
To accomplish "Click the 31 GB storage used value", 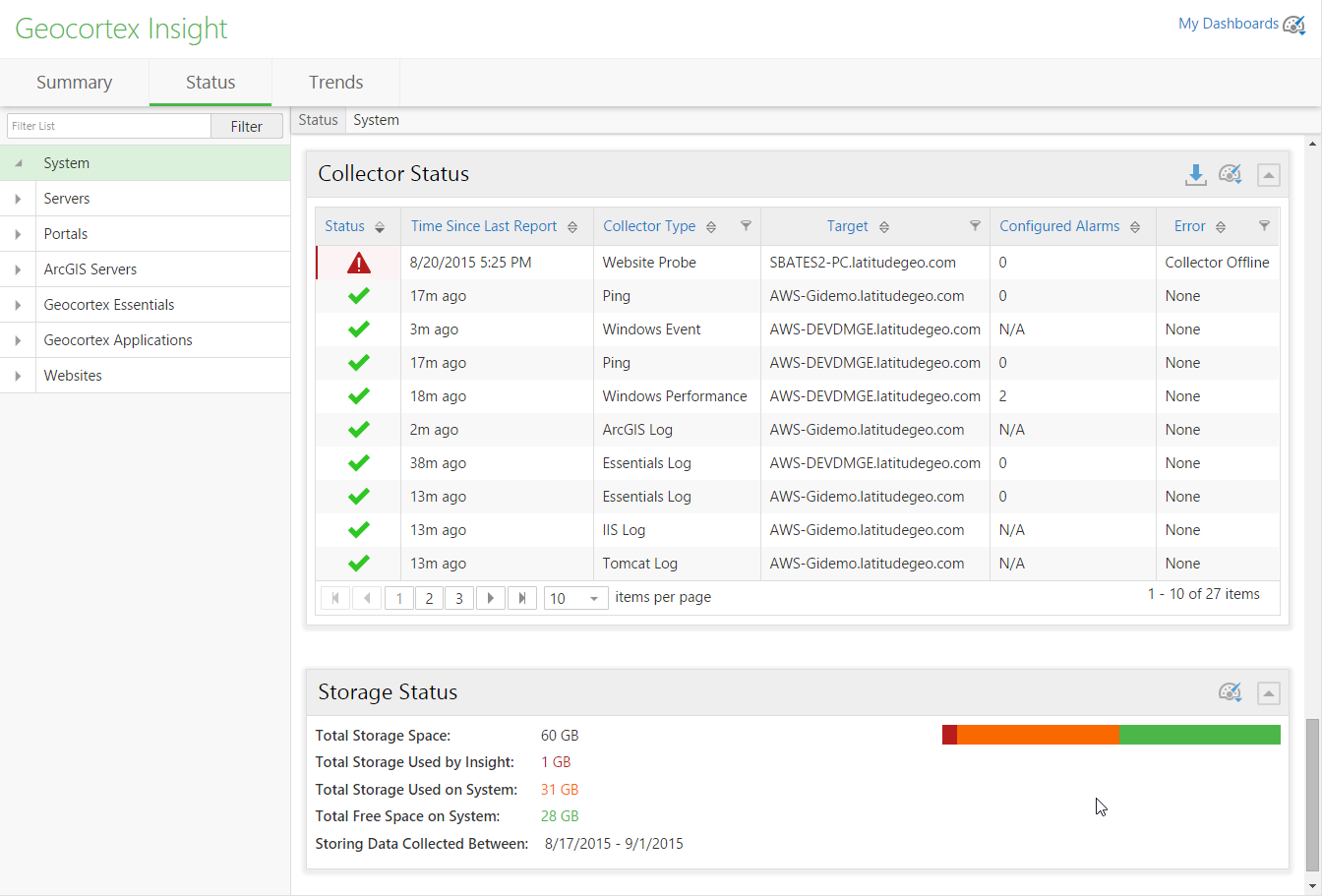I will (560, 790).
